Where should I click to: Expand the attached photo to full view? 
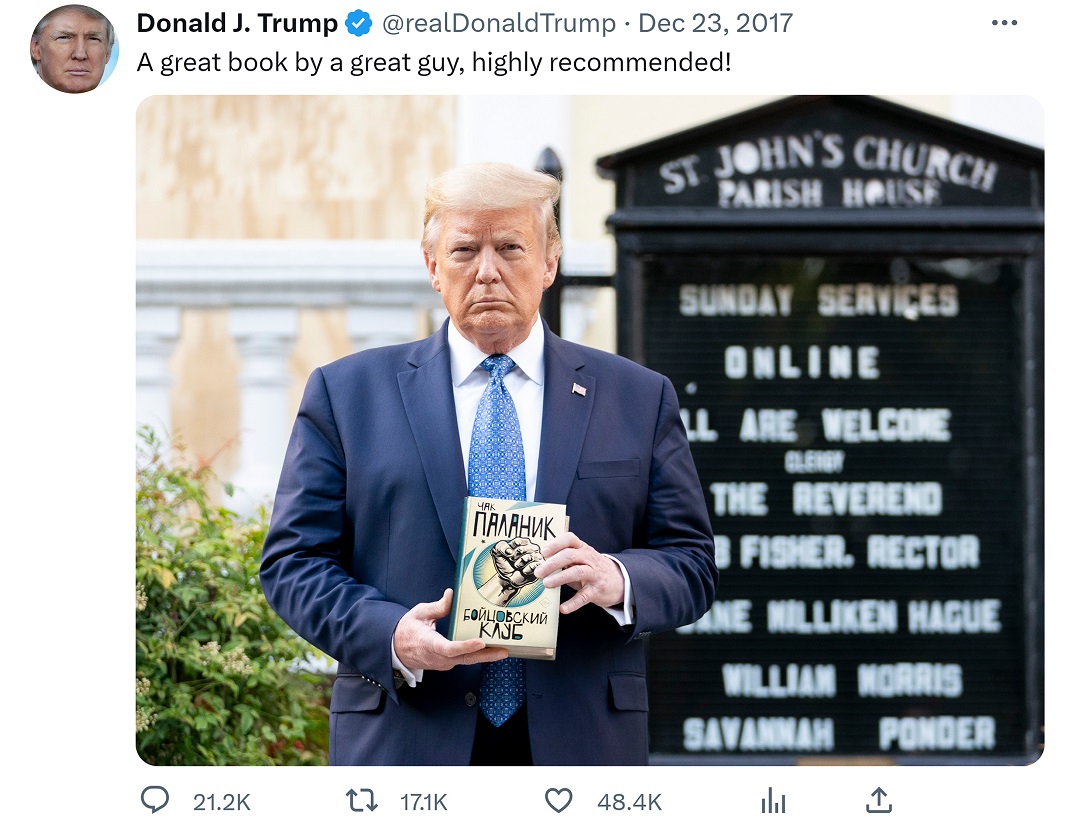pyautogui.click(x=589, y=430)
